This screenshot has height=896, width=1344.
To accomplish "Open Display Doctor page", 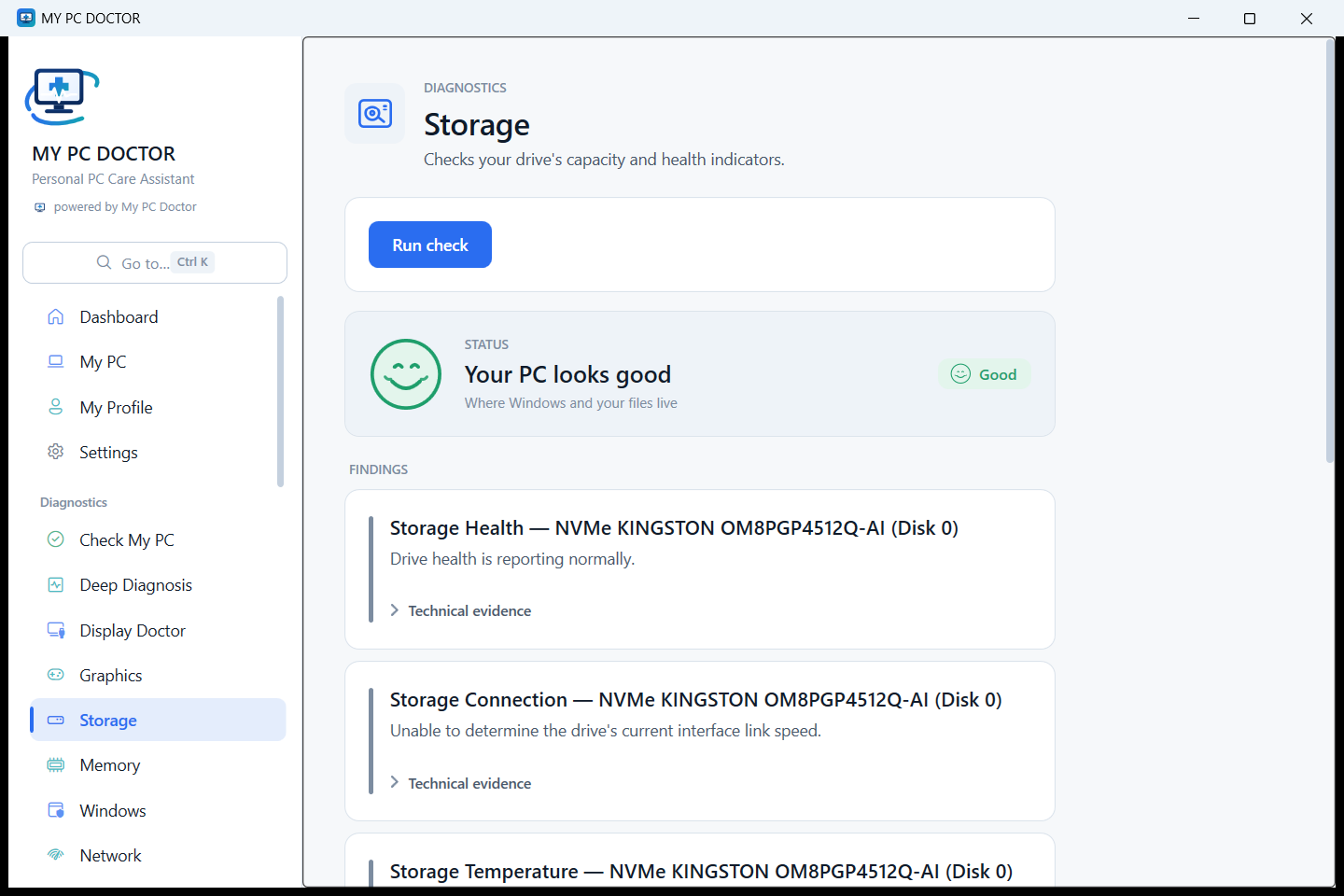I will 158,630.
